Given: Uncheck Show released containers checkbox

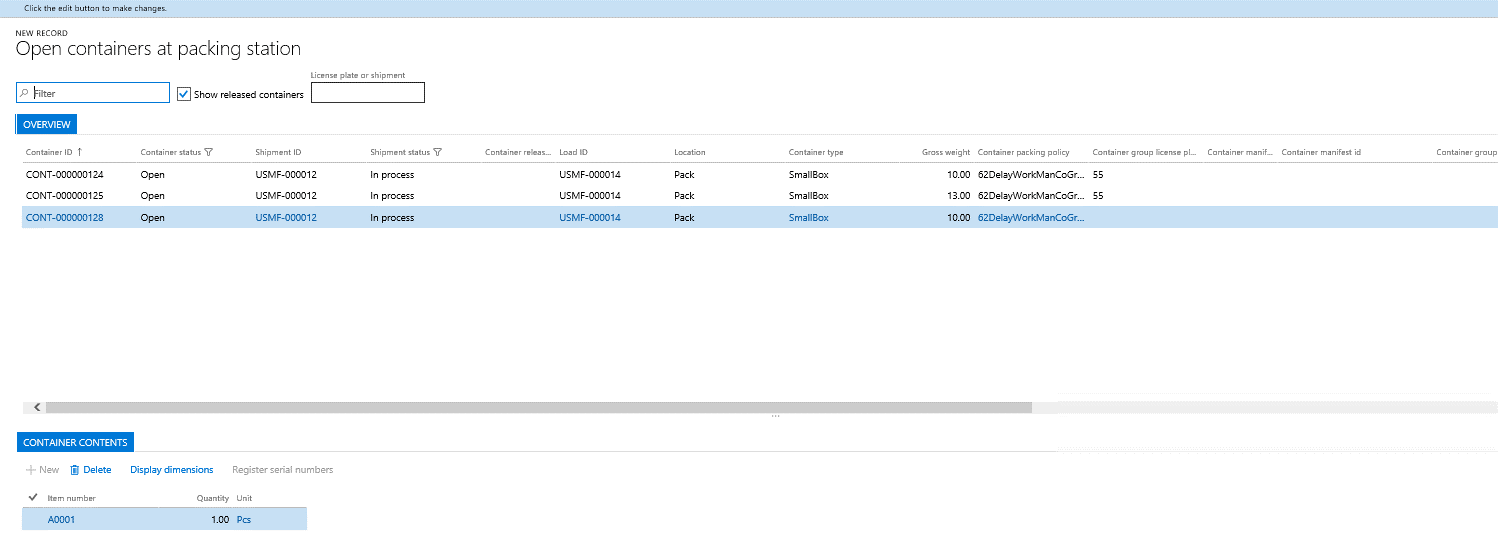Looking at the screenshot, I should pyautogui.click(x=184, y=94).
